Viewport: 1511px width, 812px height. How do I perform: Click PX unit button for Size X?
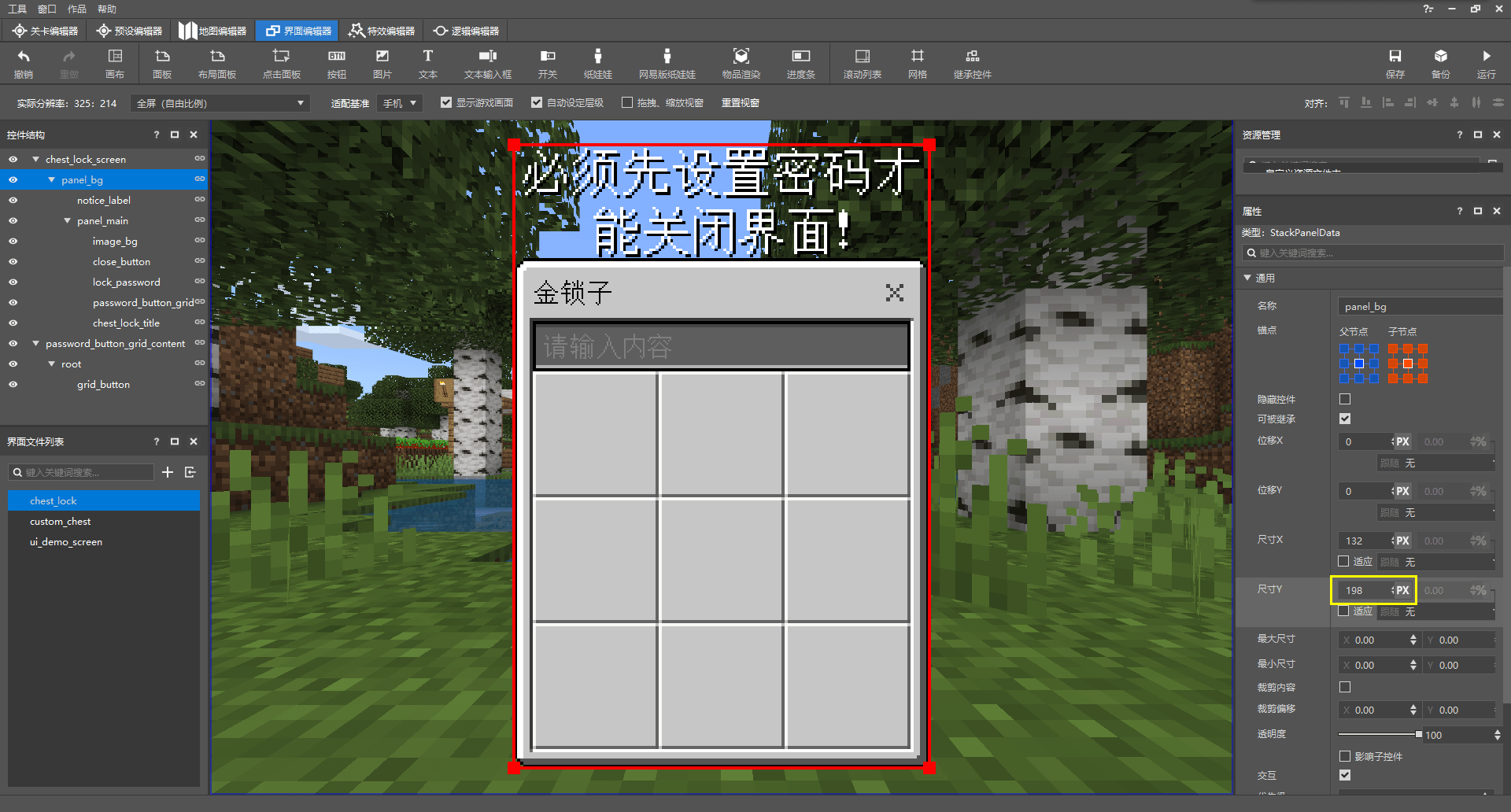click(x=1402, y=541)
